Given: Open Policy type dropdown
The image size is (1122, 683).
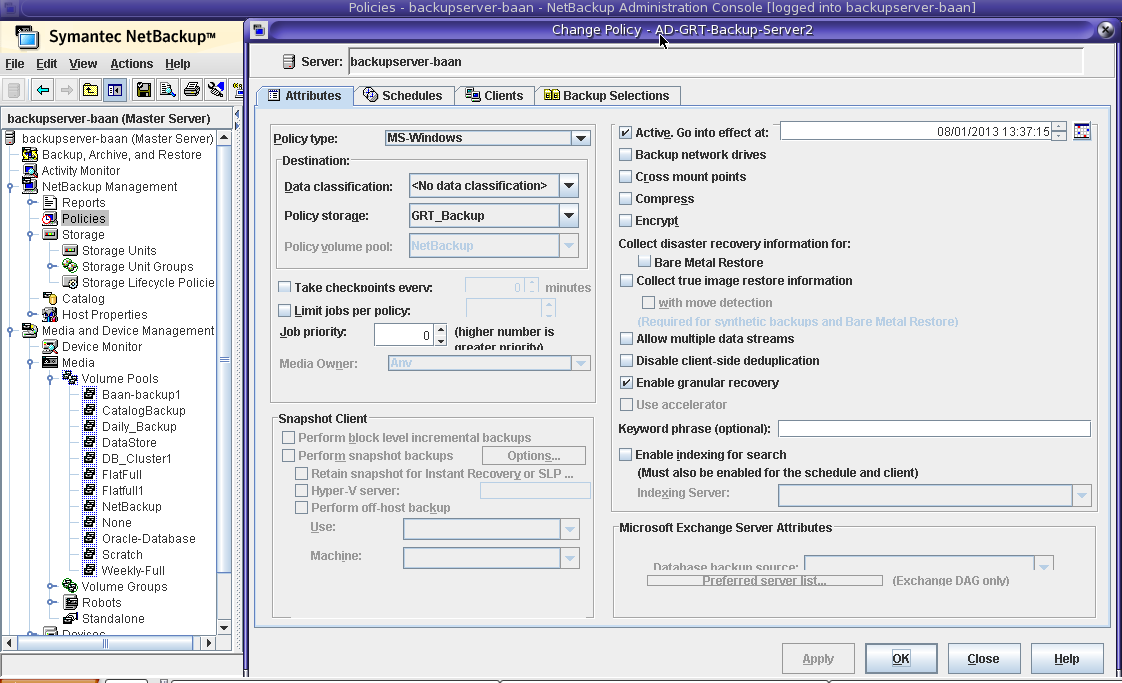Looking at the screenshot, I should (581, 138).
